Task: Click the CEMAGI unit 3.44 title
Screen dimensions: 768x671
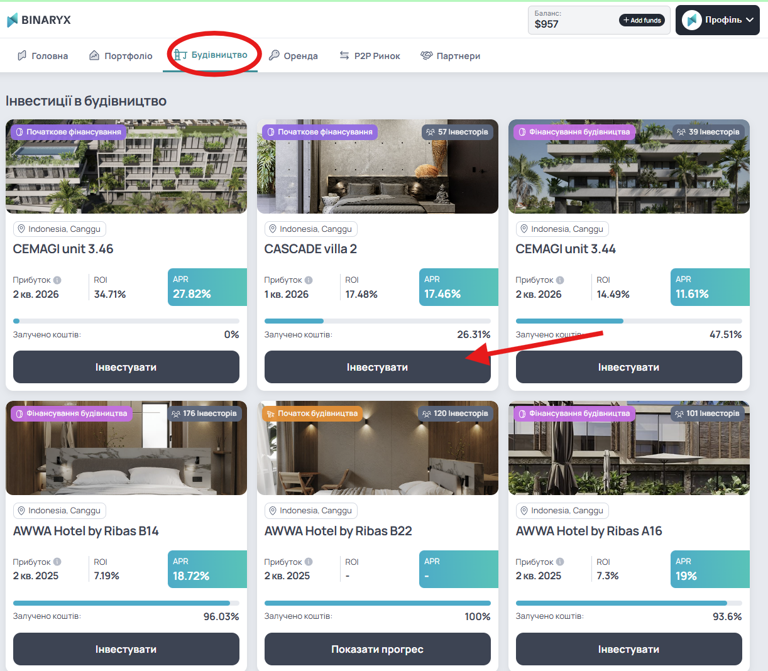Action: pos(566,249)
